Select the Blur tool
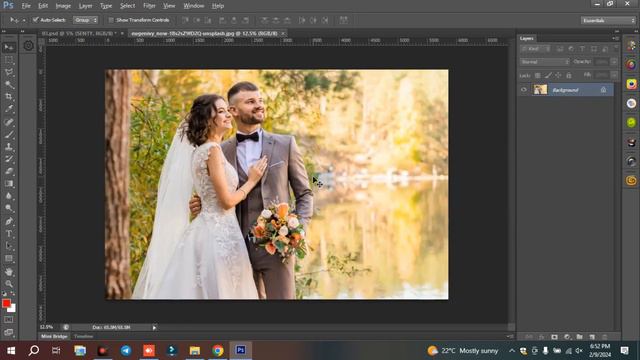The image size is (640, 360). coord(9,196)
